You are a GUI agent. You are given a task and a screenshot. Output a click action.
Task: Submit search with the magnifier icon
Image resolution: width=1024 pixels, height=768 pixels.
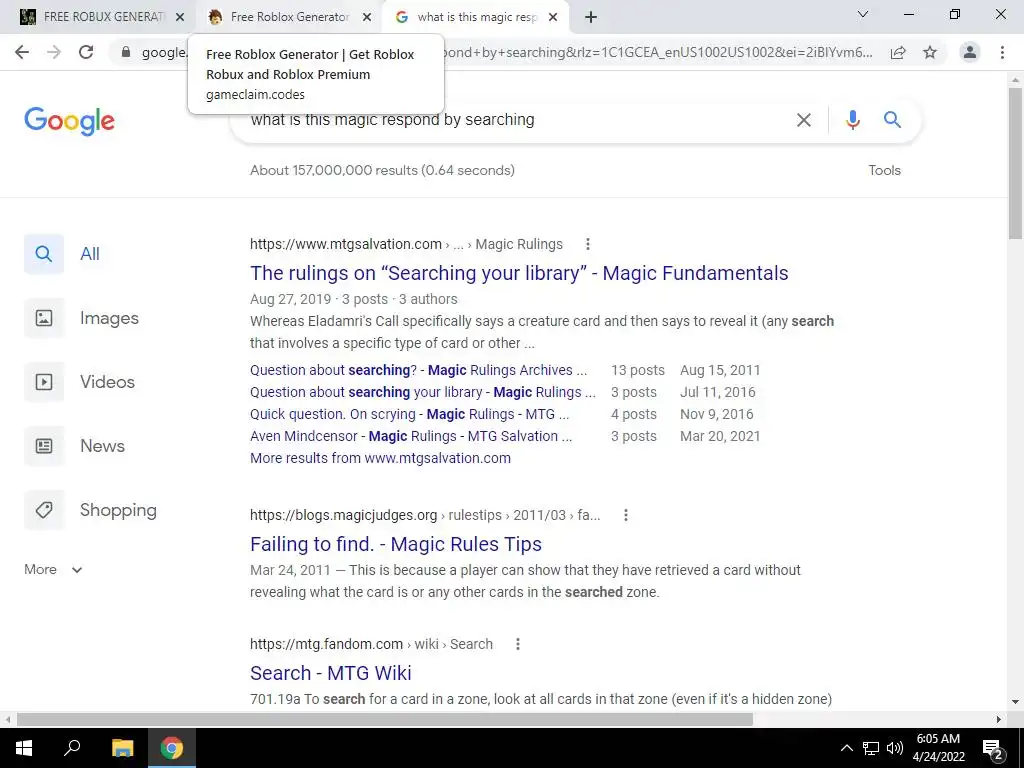click(x=893, y=120)
